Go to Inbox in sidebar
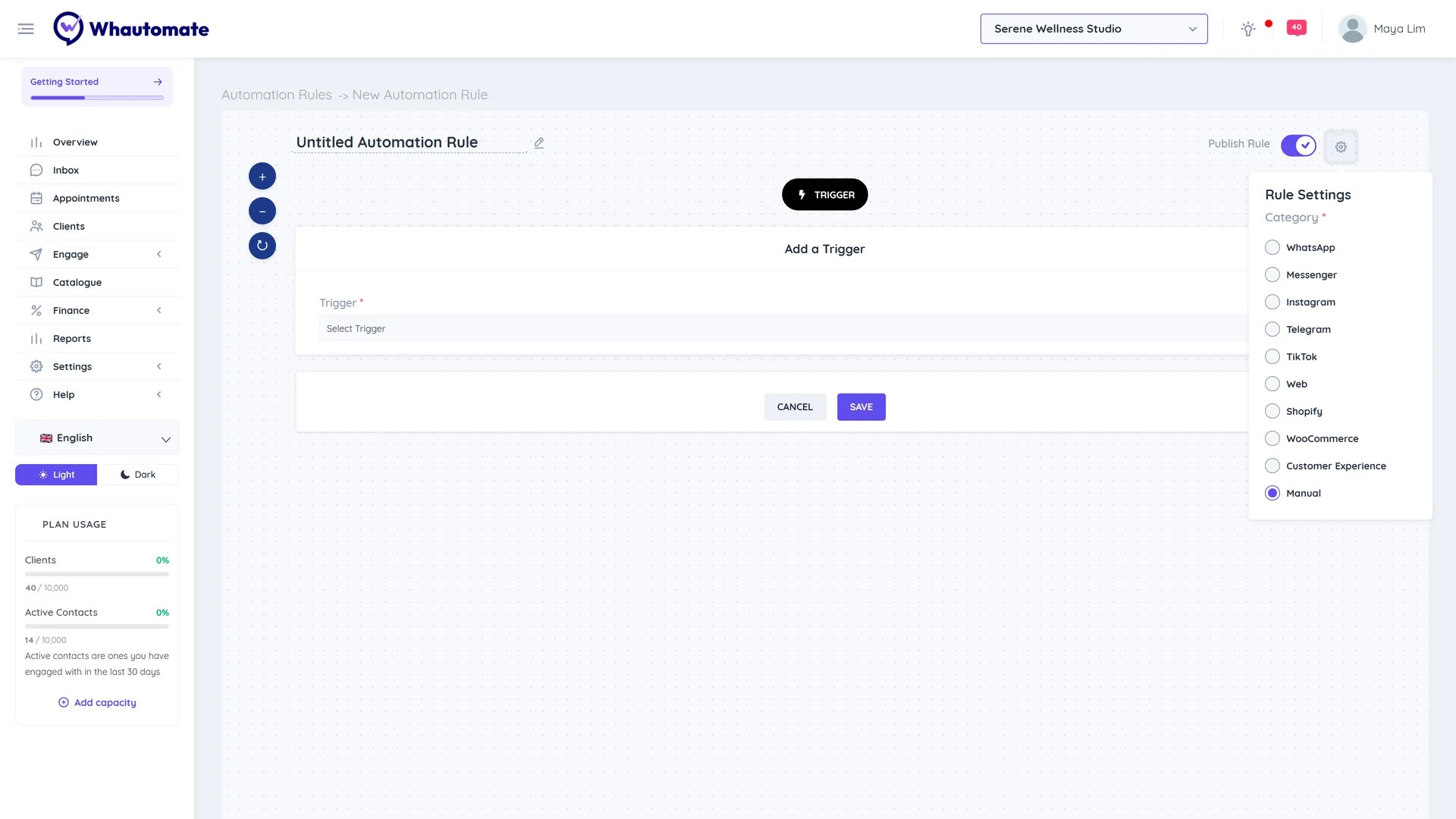 (x=97, y=171)
